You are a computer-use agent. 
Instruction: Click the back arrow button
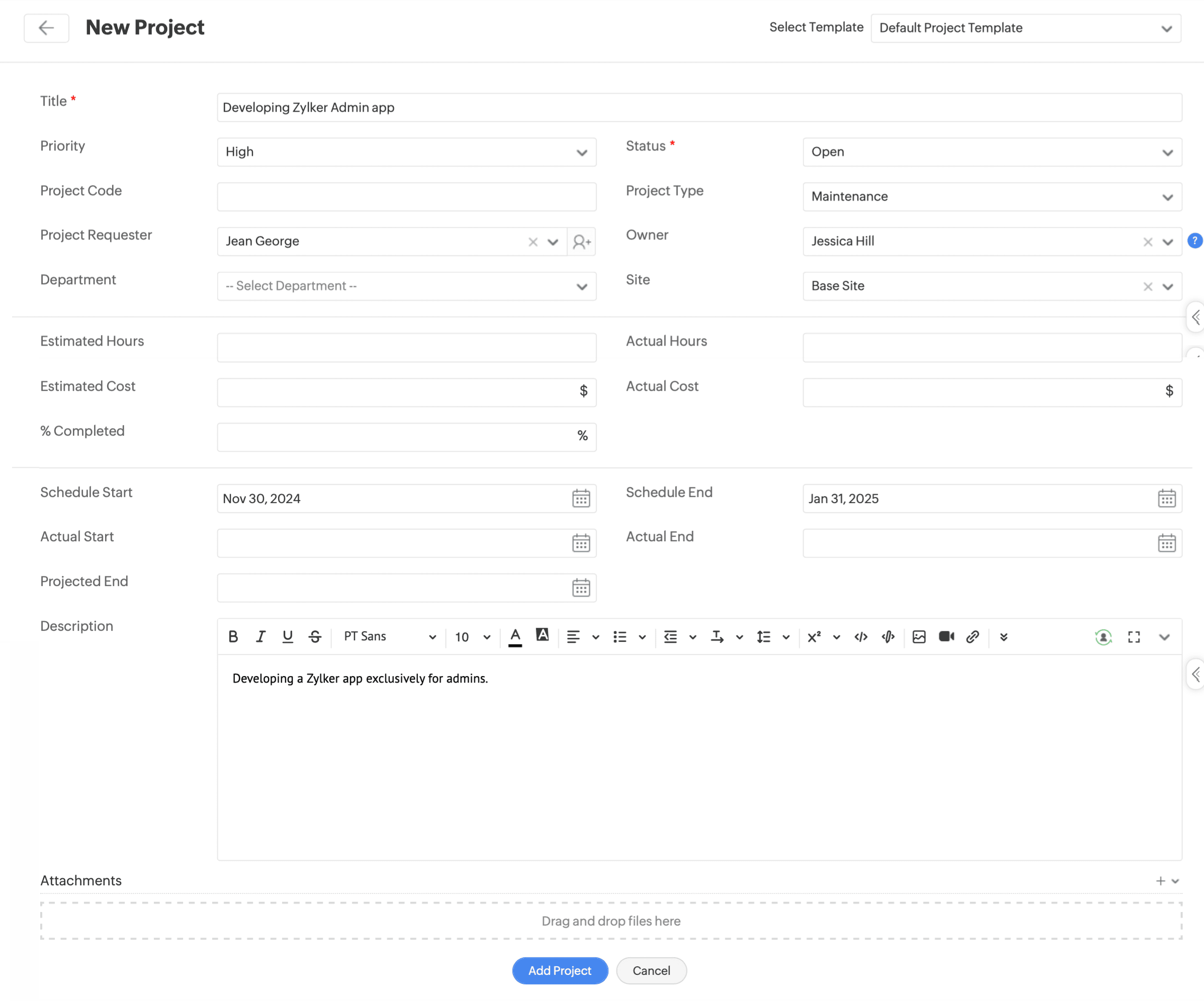click(x=46, y=28)
